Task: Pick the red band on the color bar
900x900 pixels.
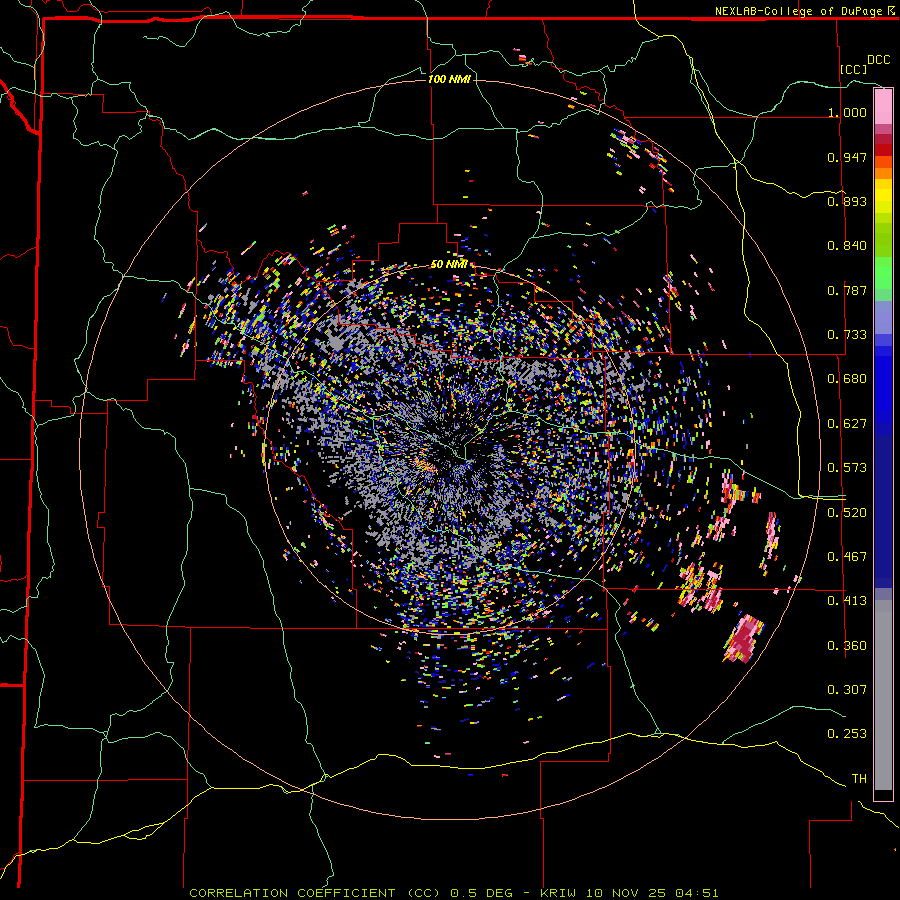Action: pyautogui.click(x=883, y=149)
